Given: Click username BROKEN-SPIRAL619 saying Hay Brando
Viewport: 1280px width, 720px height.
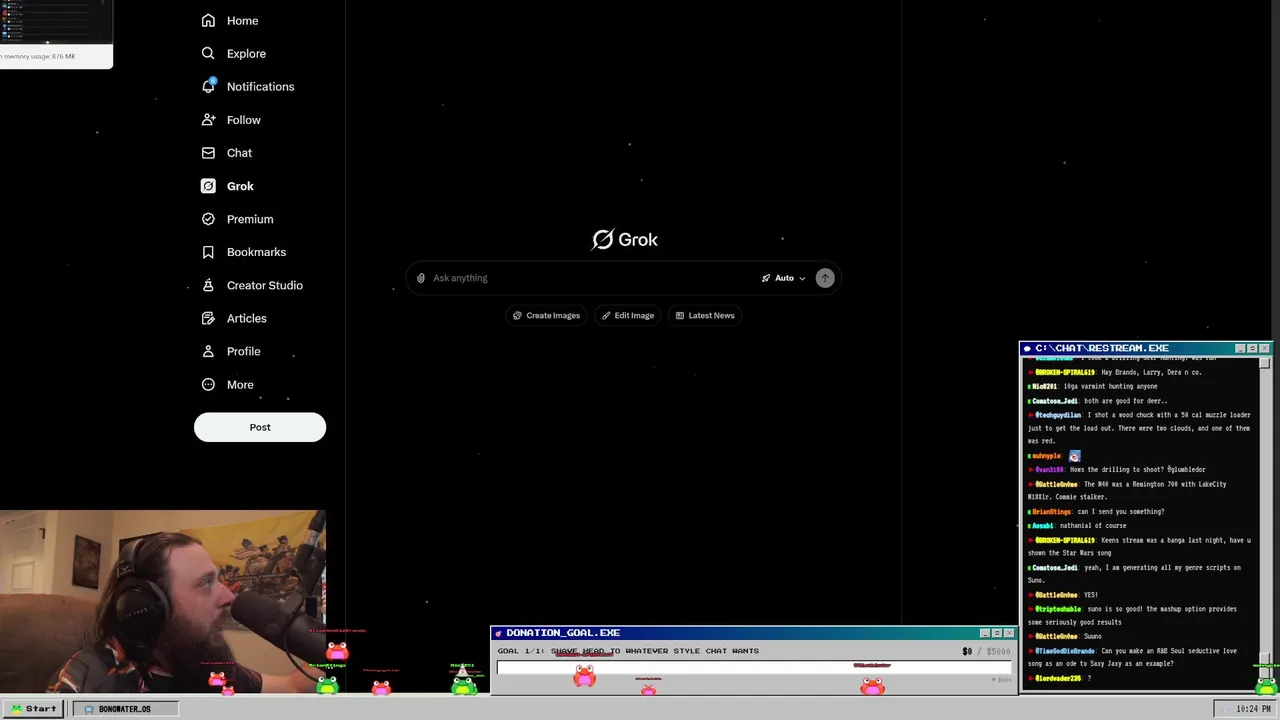Looking at the screenshot, I should pos(1064,372).
